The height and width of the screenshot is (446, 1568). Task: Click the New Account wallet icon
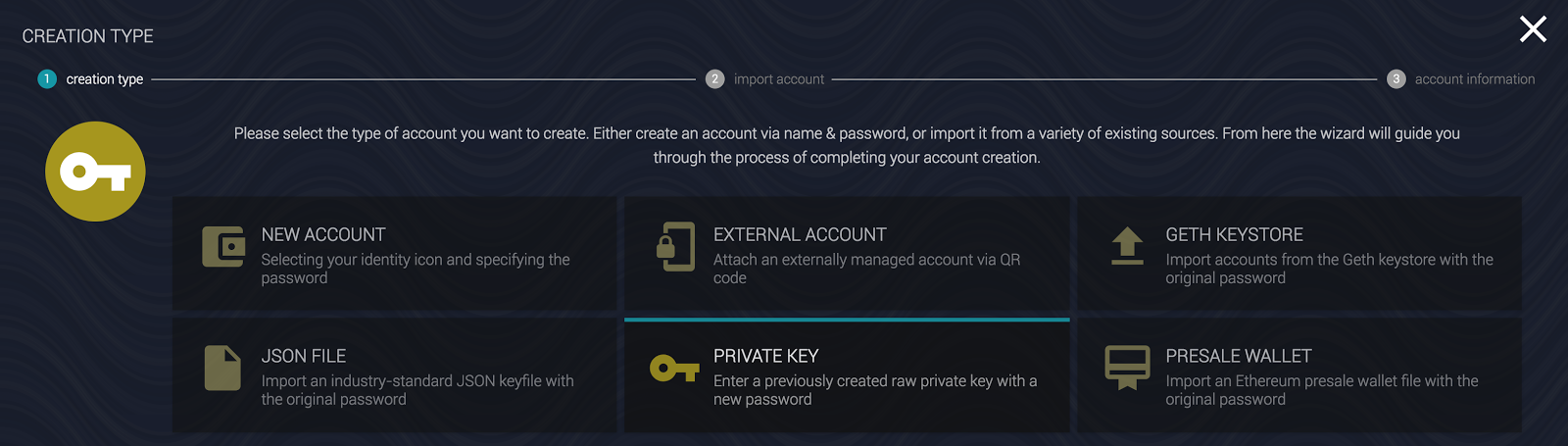pos(223,247)
